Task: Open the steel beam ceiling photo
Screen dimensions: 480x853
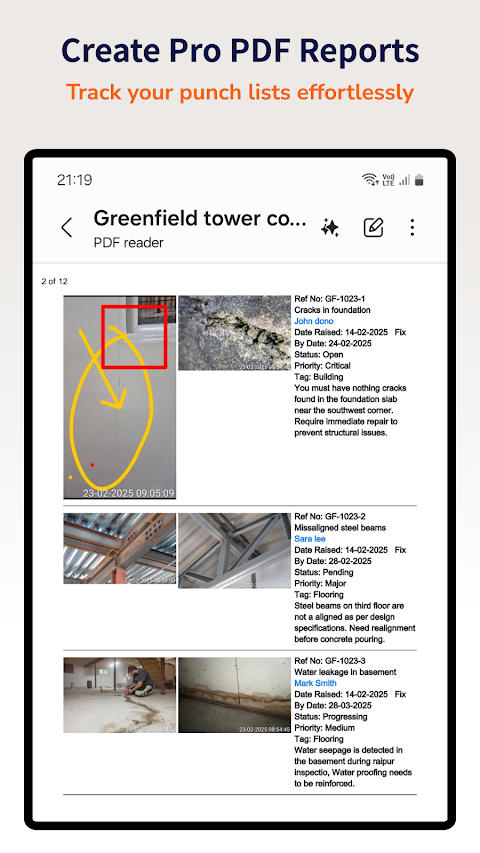Action: pyautogui.click(x=120, y=548)
